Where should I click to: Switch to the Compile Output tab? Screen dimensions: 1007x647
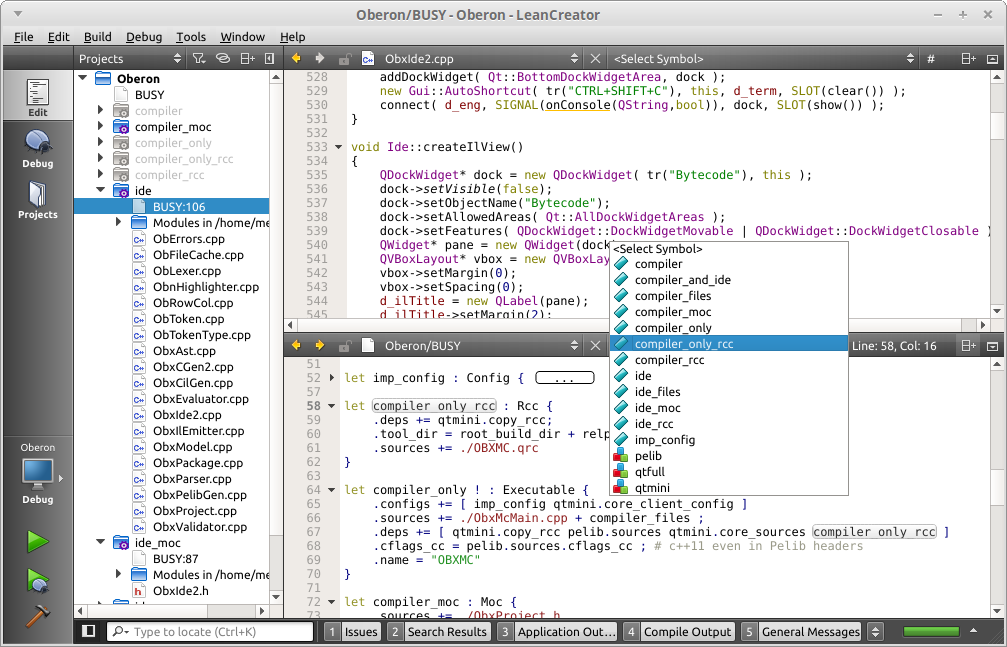pyautogui.click(x=687, y=631)
